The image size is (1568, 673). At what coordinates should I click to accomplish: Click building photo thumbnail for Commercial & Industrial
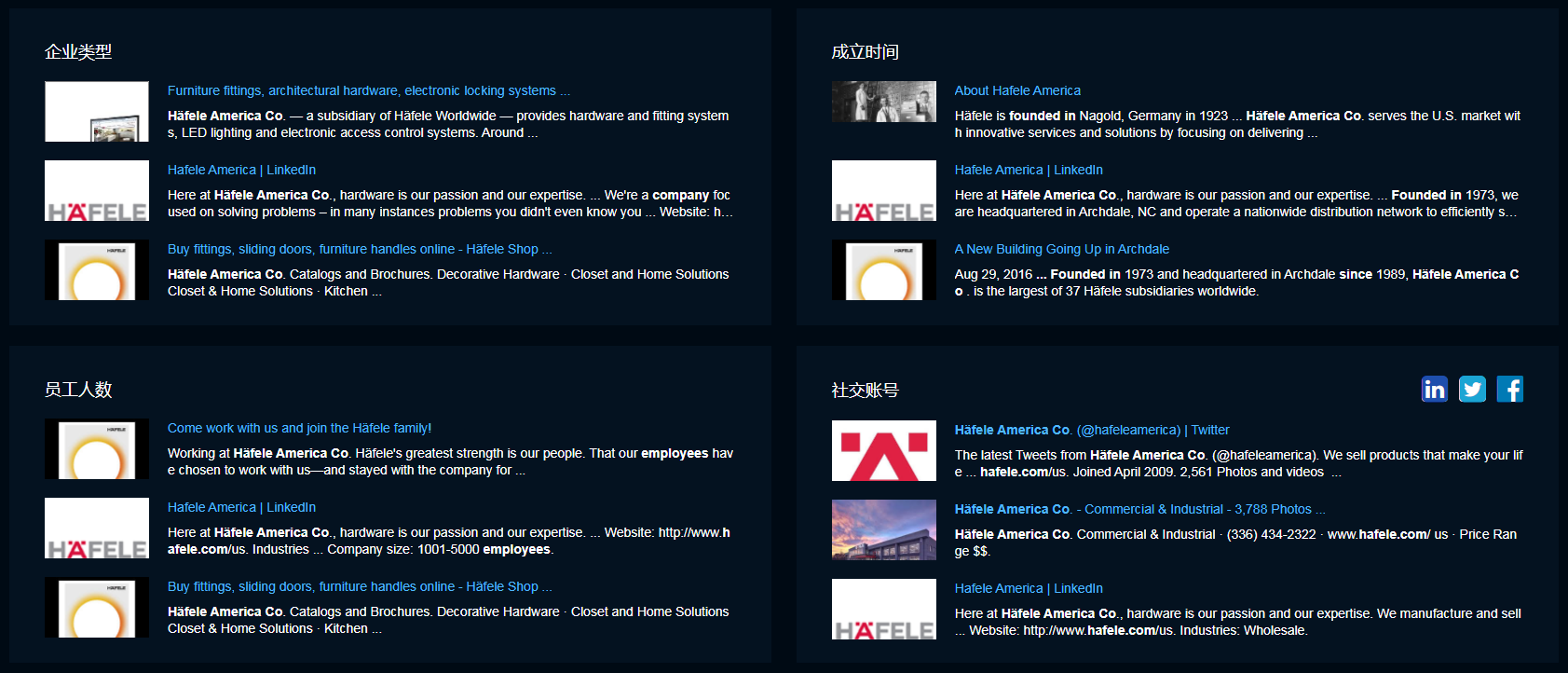(884, 529)
